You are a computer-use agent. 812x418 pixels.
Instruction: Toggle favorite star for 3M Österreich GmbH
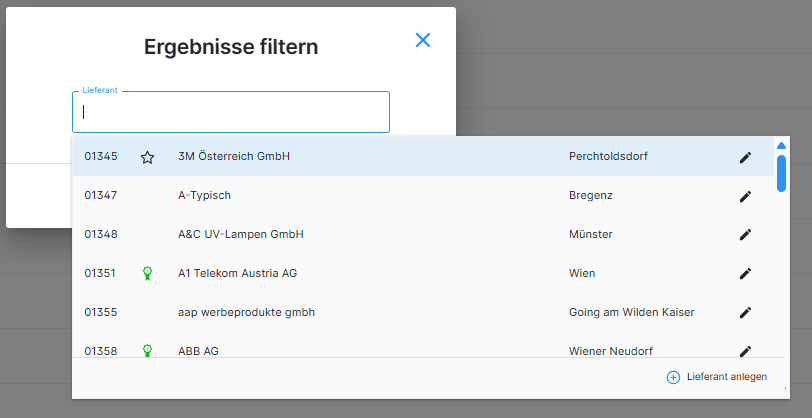[x=147, y=157]
